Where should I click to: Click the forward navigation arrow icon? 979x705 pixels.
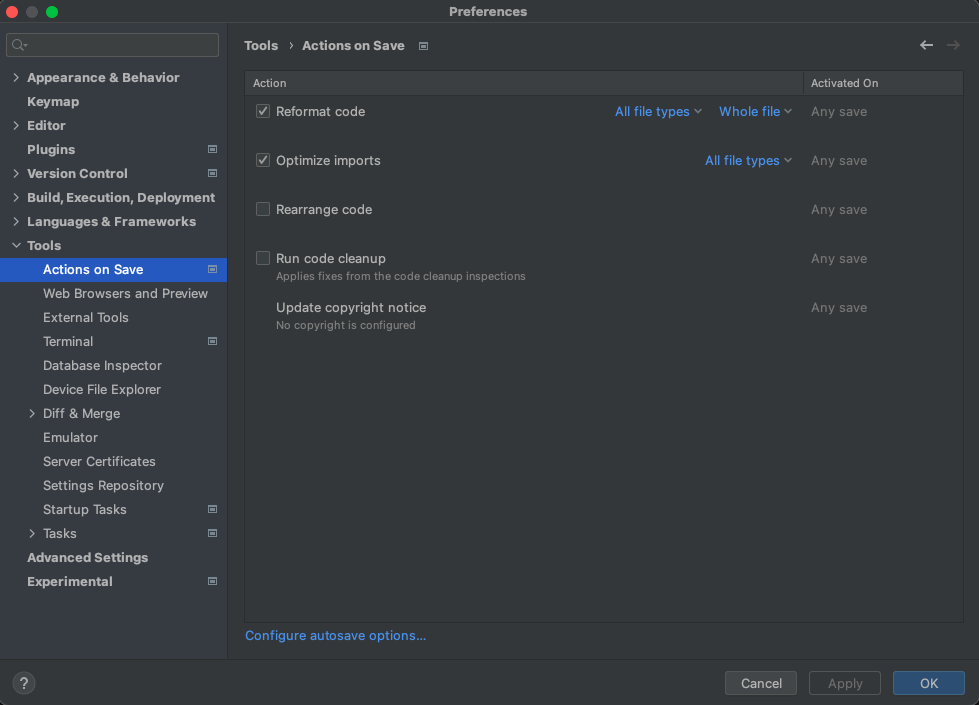[x=953, y=45]
